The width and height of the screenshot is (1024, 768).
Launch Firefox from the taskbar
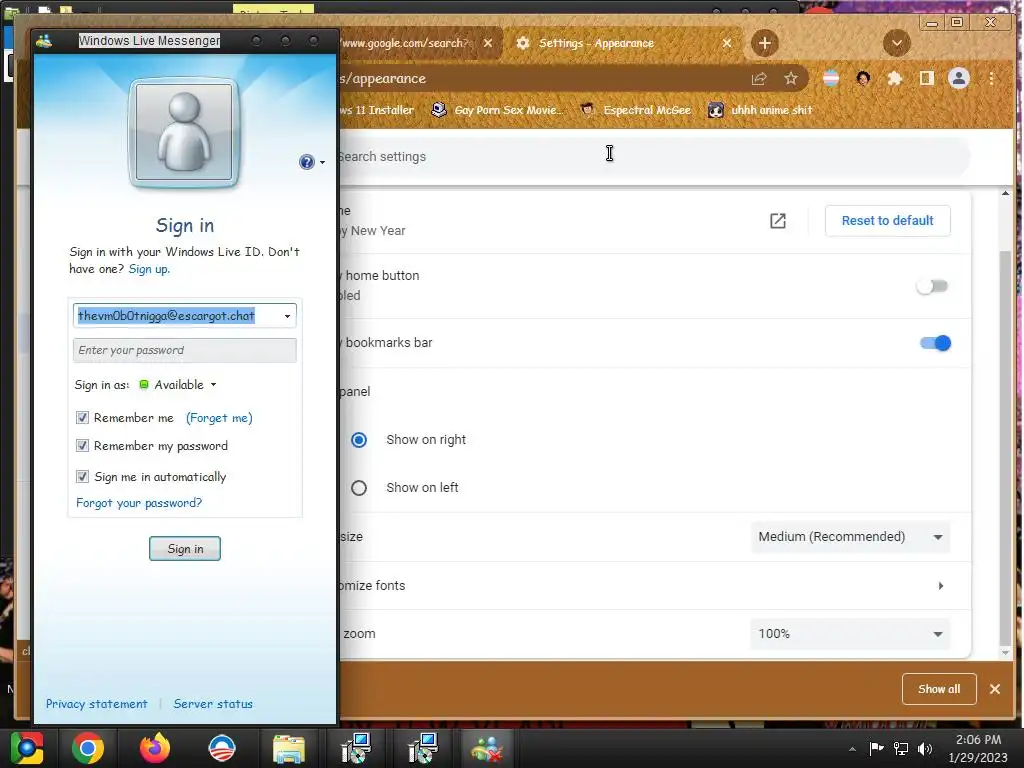click(155, 748)
